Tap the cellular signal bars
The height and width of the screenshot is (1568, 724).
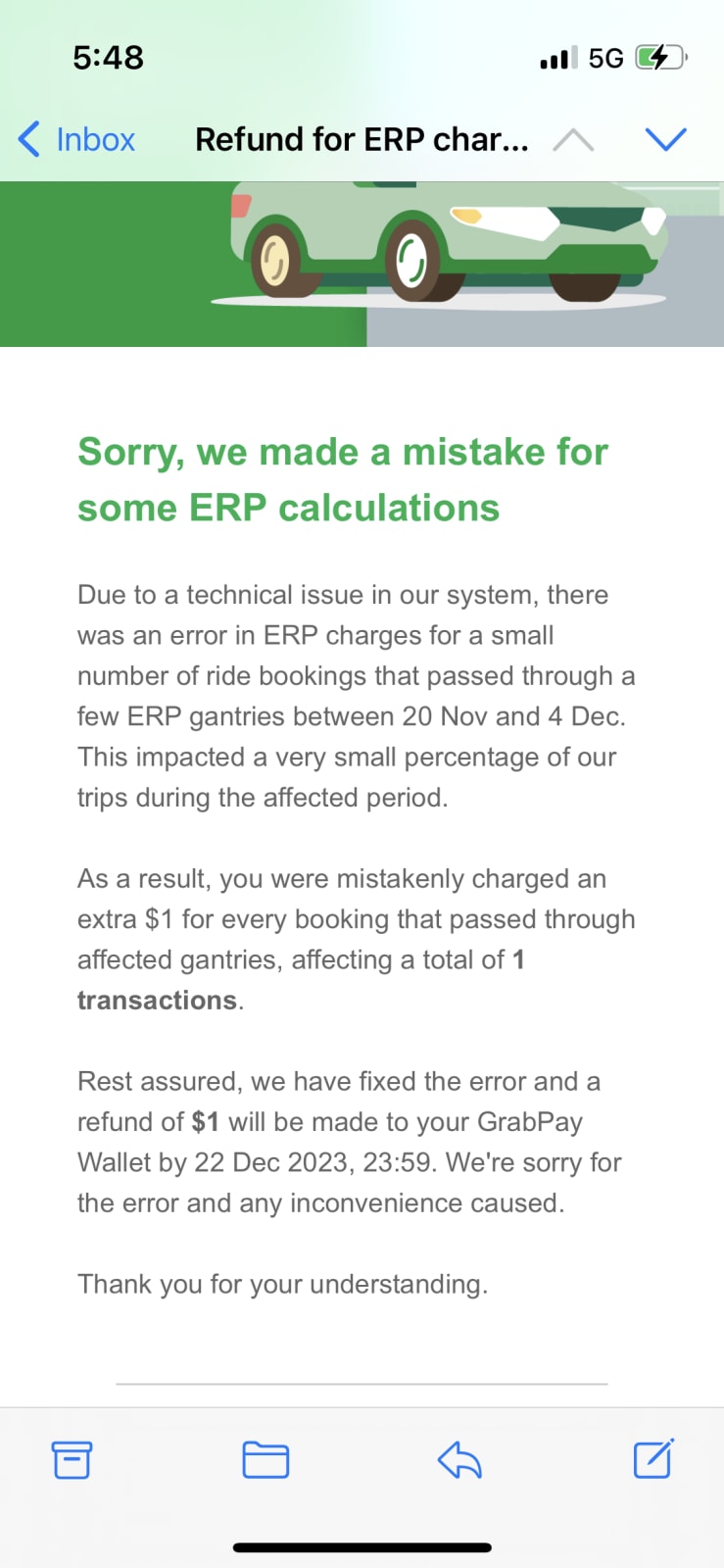555,57
